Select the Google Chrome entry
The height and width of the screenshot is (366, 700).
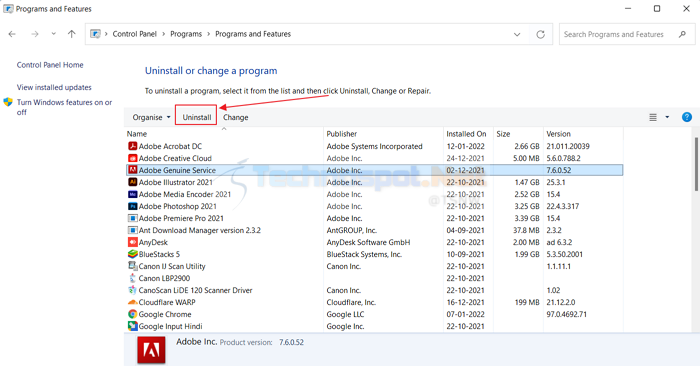374,314
